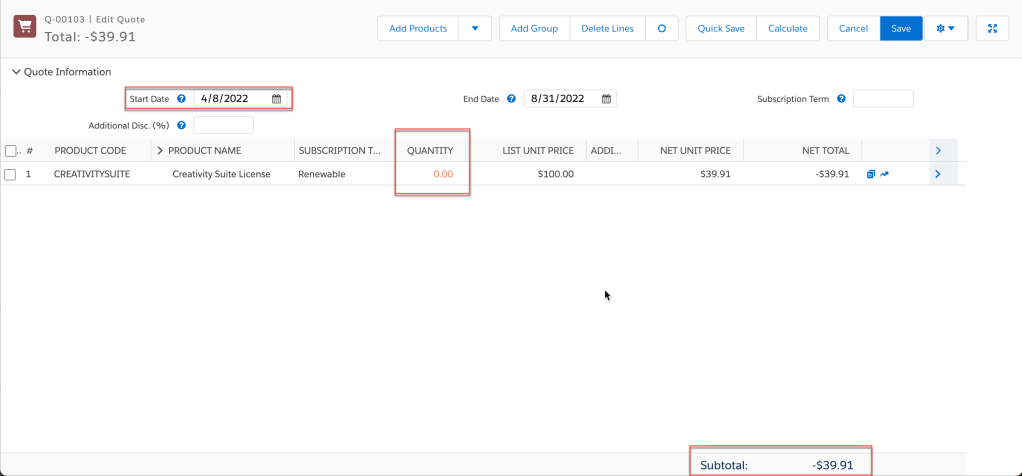
Task: Click the Start Date help icon
Action: 181,99
